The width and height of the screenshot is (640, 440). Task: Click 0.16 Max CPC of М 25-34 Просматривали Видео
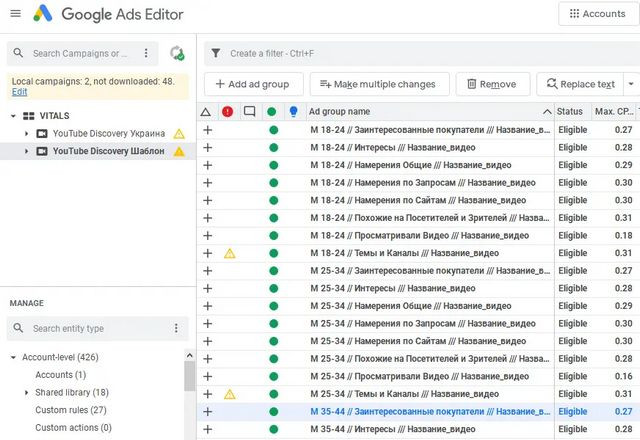click(x=623, y=376)
